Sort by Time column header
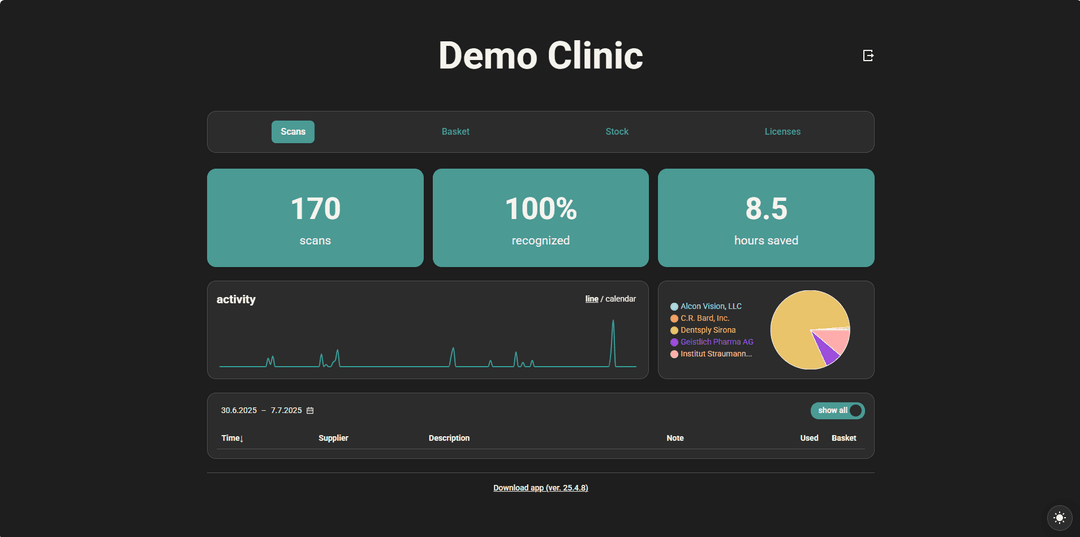 232,439
